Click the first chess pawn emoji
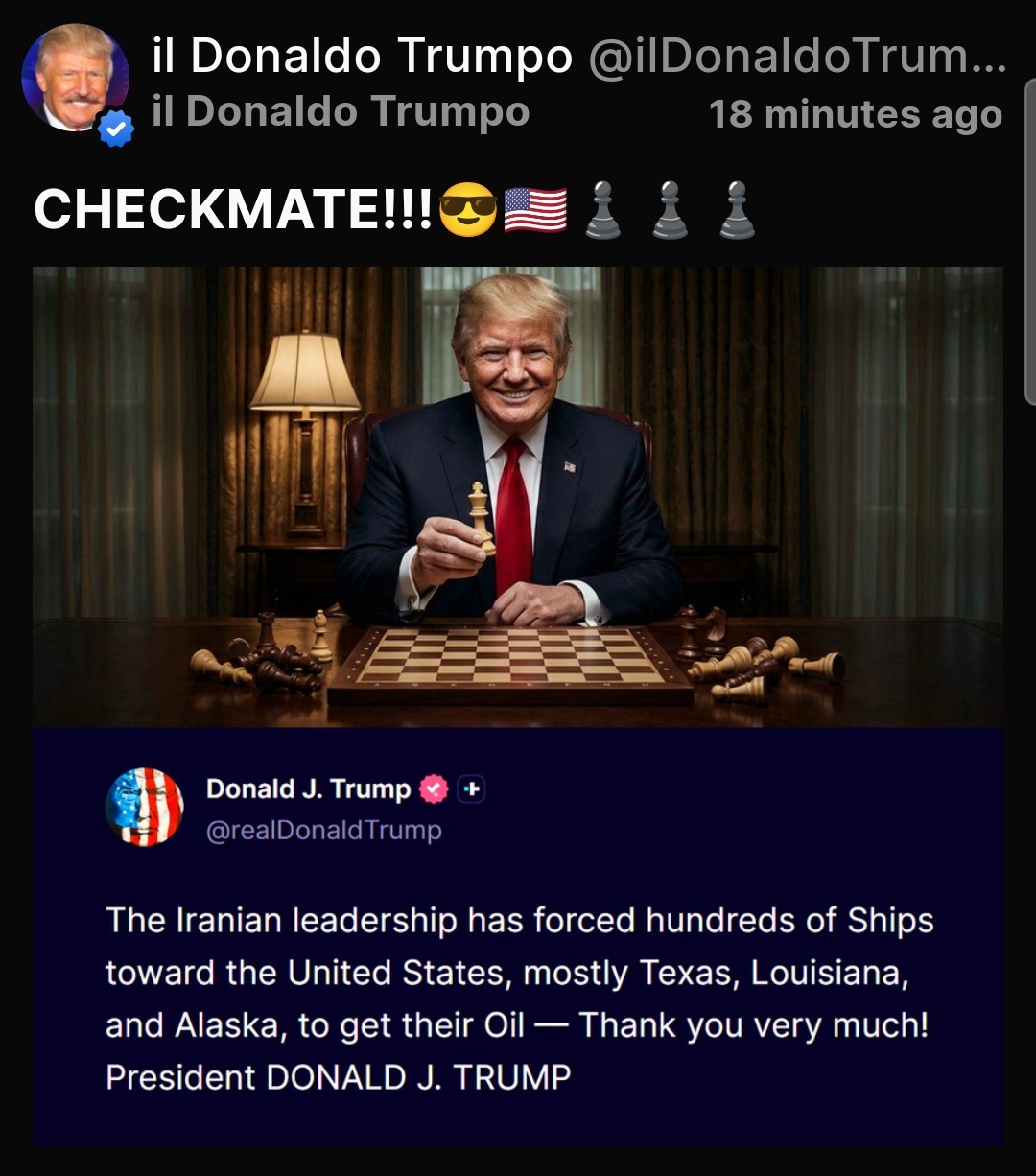Image resolution: width=1036 pixels, height=1176 pixels. [x=603, y=209]
